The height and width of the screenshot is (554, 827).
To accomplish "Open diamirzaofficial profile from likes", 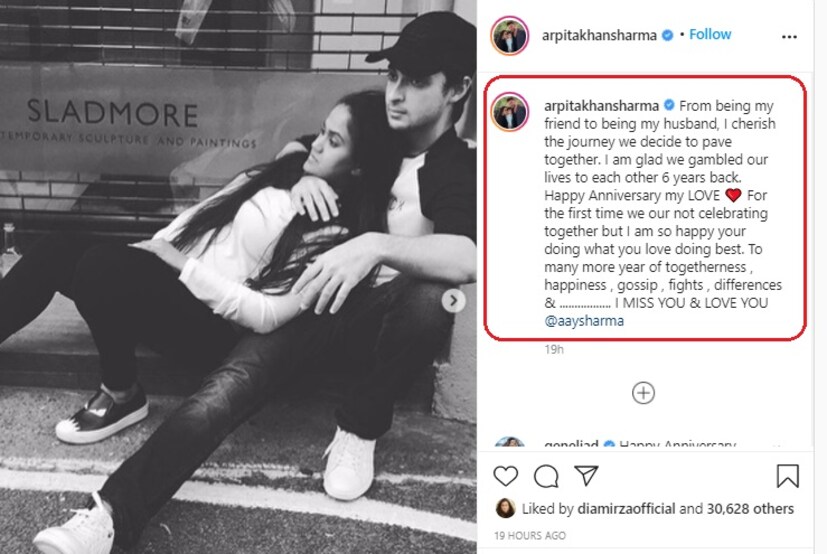I will [626, 509].
